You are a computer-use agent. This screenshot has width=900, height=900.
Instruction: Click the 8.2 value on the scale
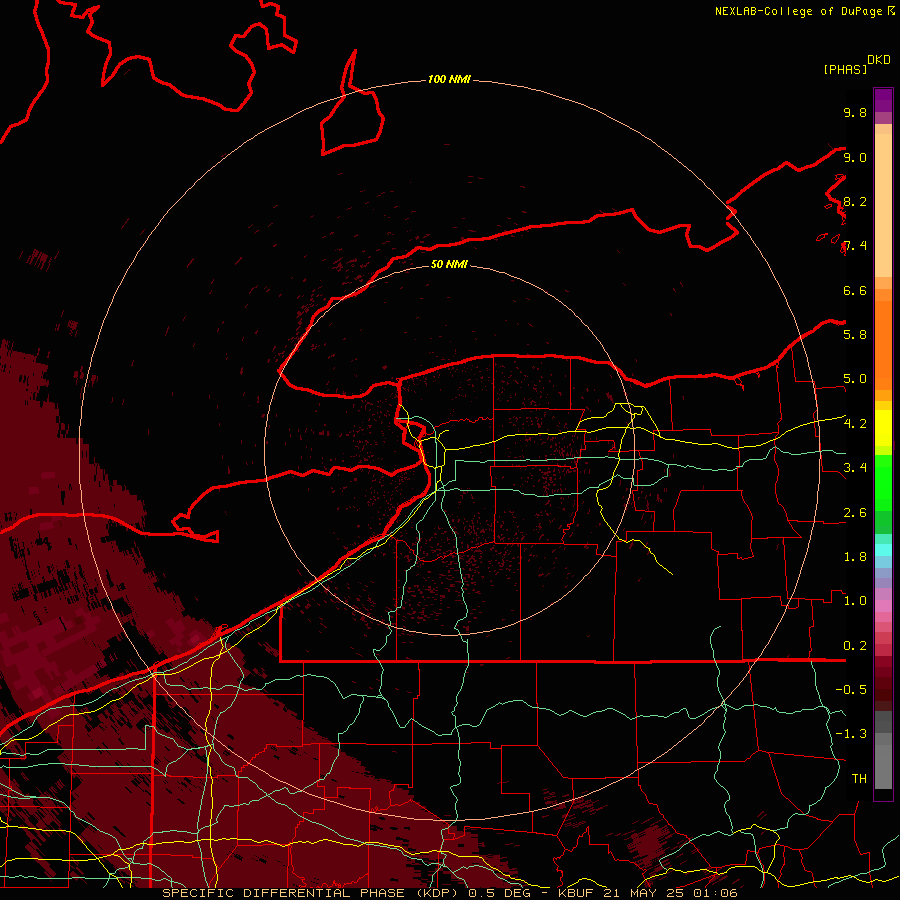coord(855,201)
